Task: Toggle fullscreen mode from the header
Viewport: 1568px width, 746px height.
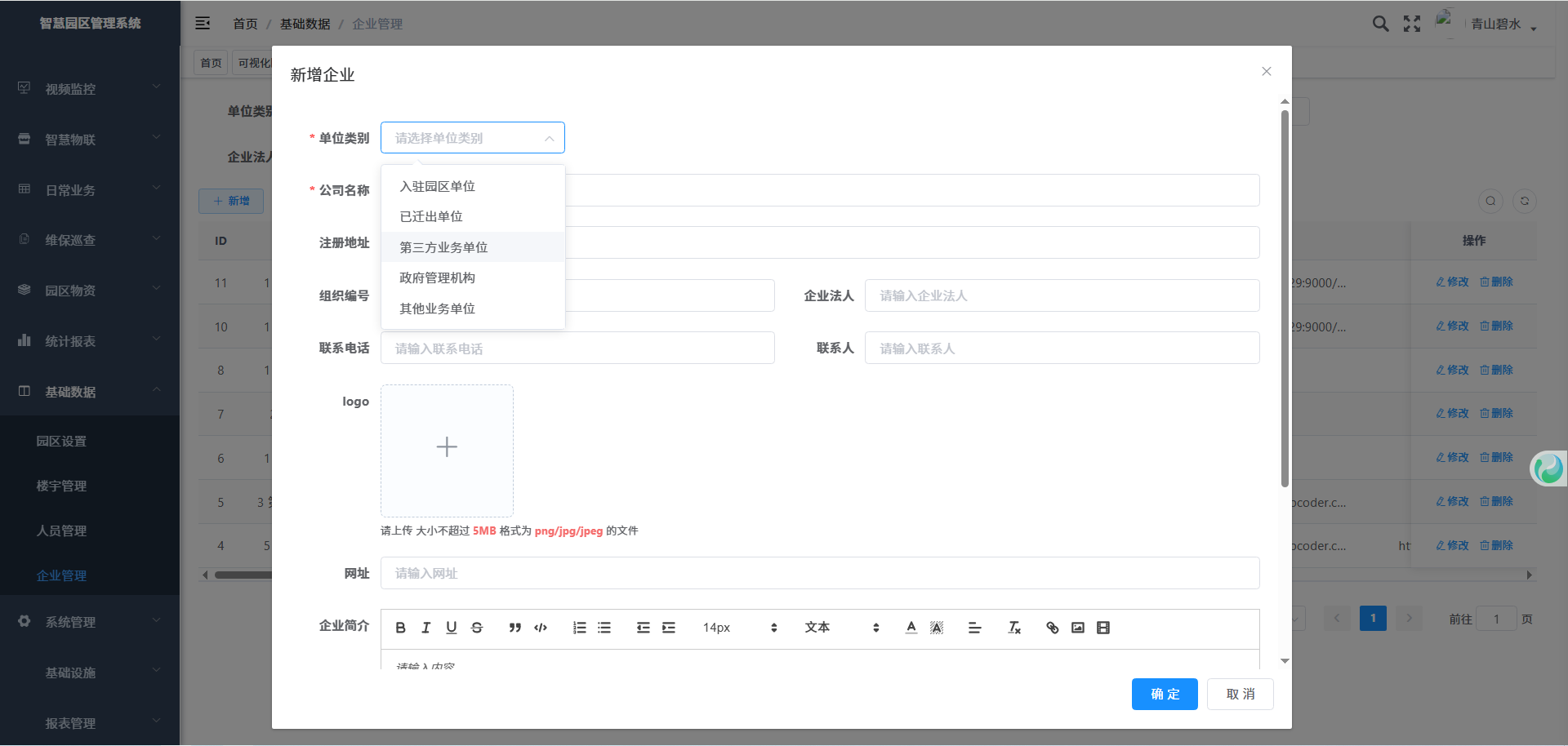Action: [x=1412, y=24]
